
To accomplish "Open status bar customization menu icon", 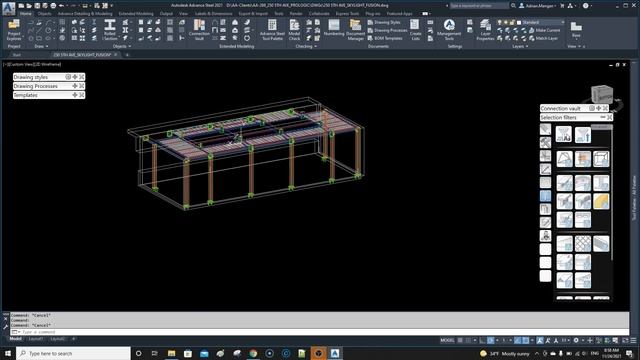I will [633, 340].
